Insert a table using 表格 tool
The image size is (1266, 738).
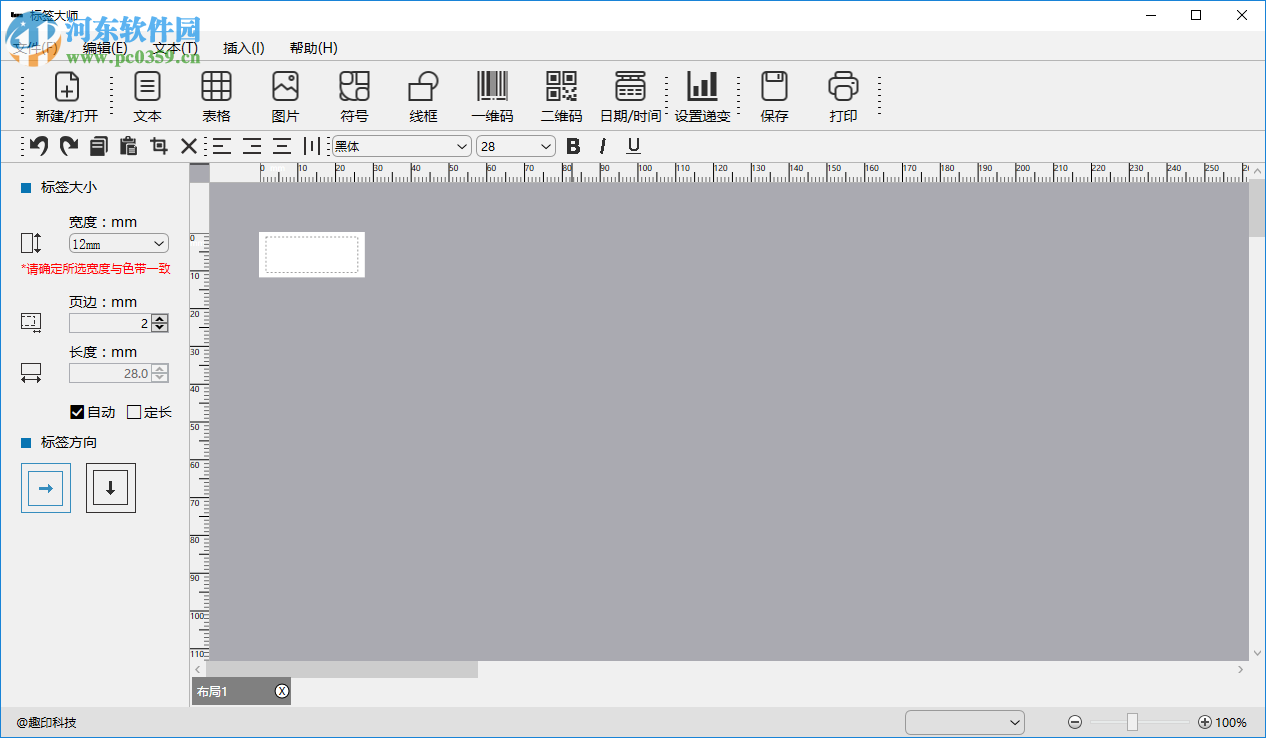[x=216, y=87]
